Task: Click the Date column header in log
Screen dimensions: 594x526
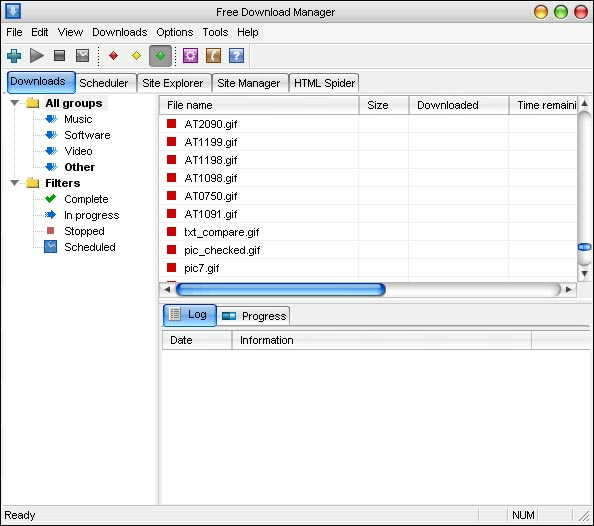Action: (x=197, y=340)
